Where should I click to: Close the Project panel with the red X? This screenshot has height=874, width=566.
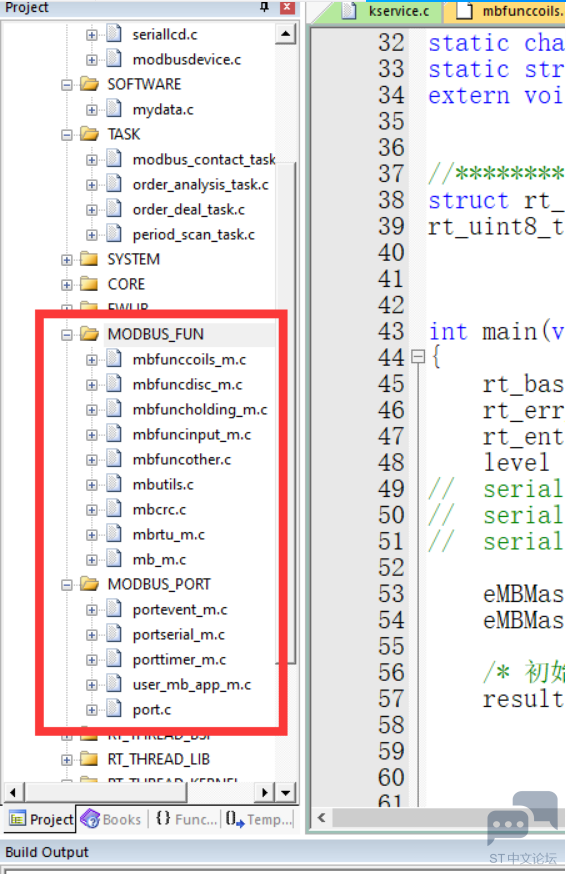click(x=287, y=7)
